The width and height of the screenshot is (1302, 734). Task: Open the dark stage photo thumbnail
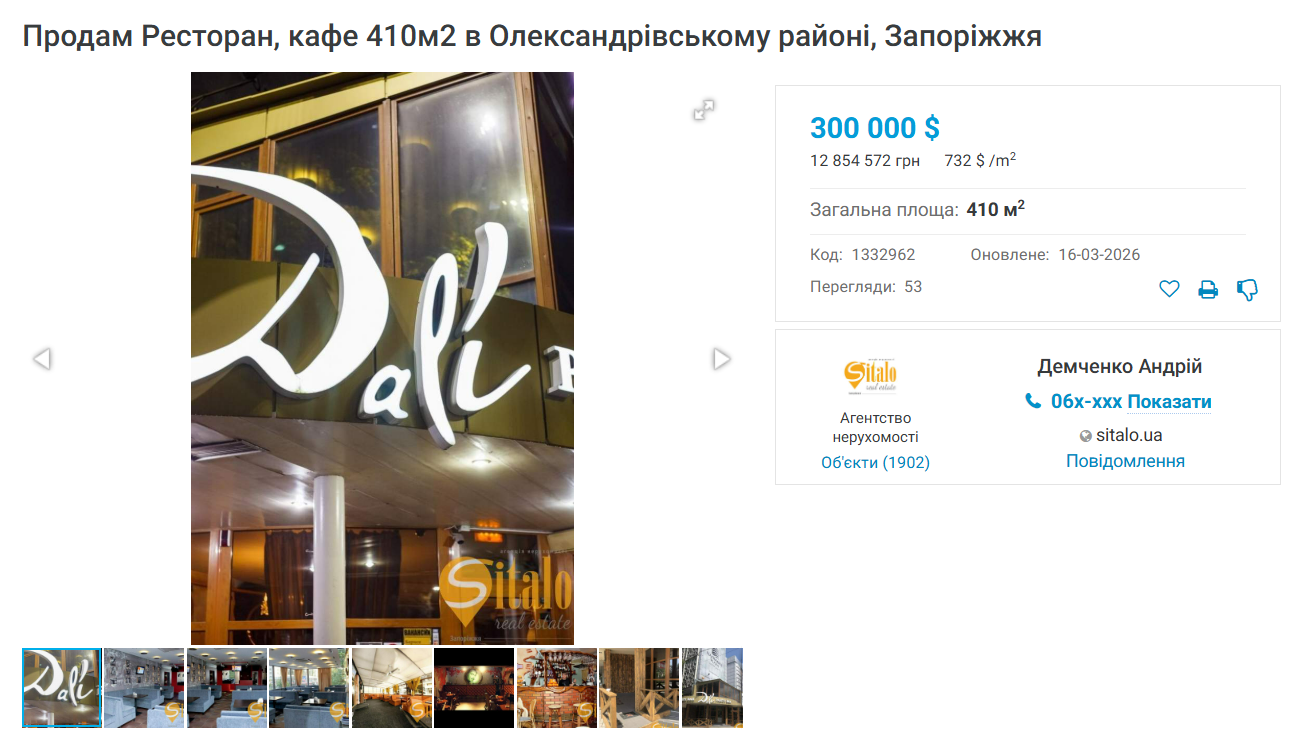coord(474,688)
